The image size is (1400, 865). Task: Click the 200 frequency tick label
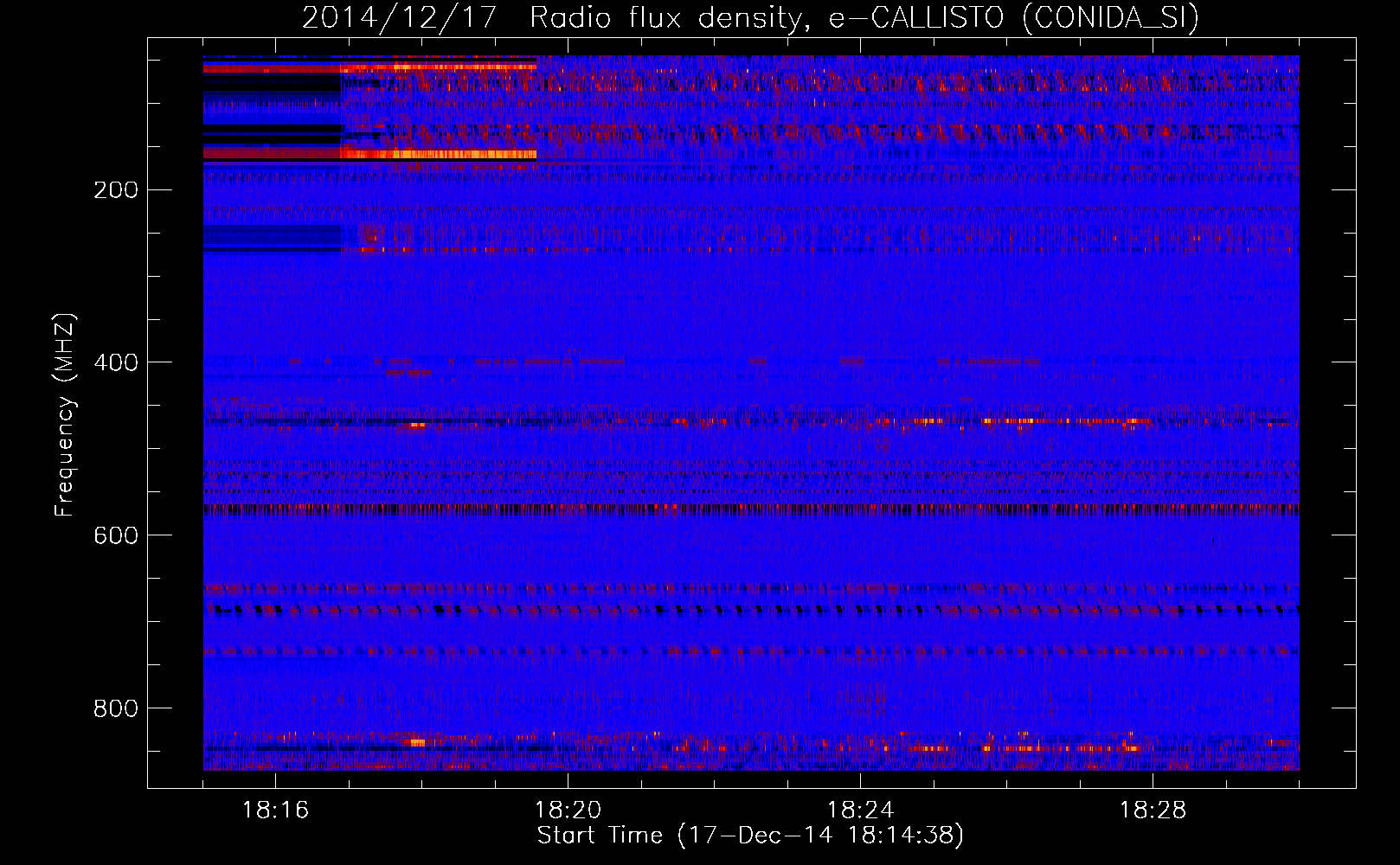(x=116, y=189)
